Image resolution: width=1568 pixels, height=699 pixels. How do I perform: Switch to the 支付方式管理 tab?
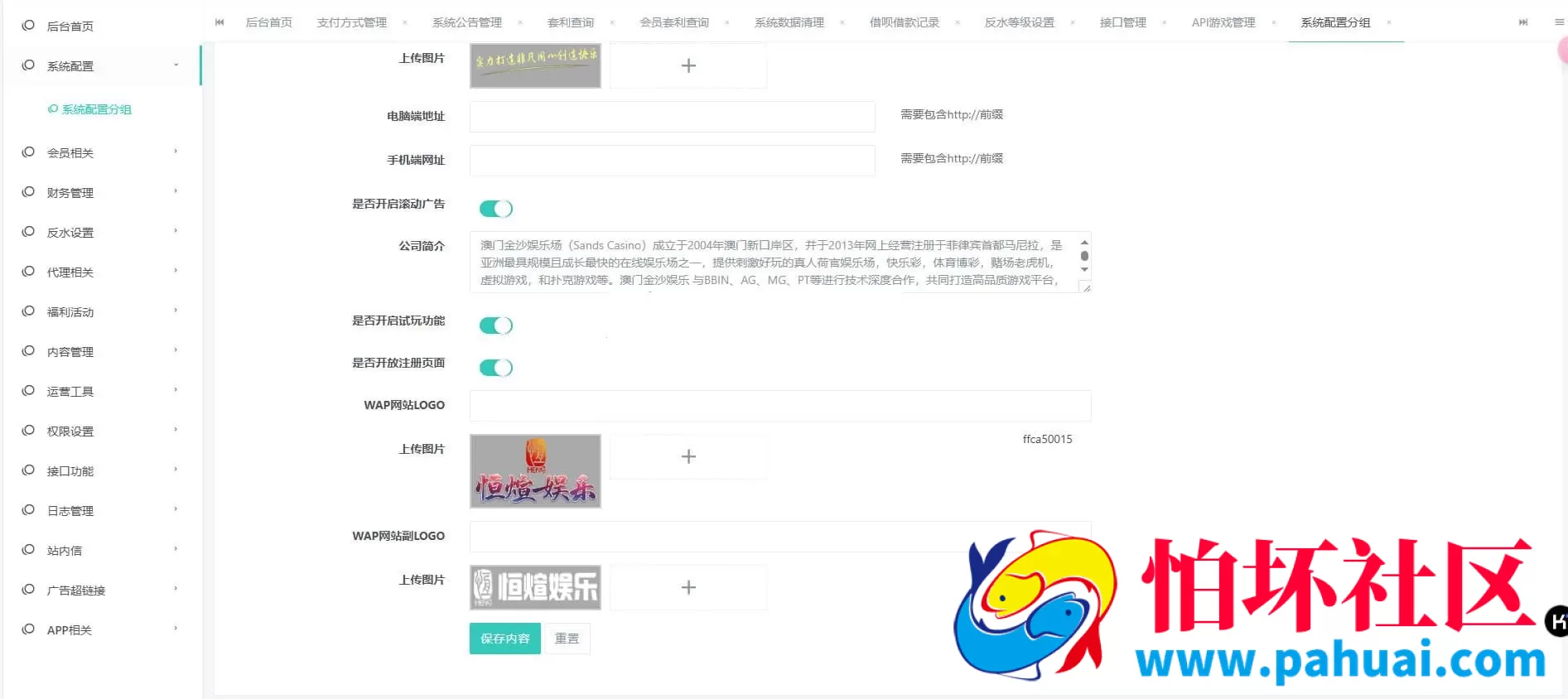pos(352,22)
